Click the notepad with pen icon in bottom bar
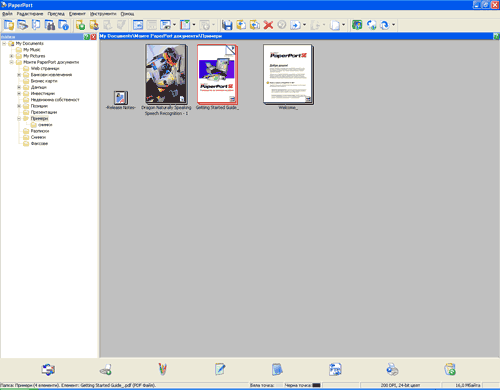 [220, 369]
